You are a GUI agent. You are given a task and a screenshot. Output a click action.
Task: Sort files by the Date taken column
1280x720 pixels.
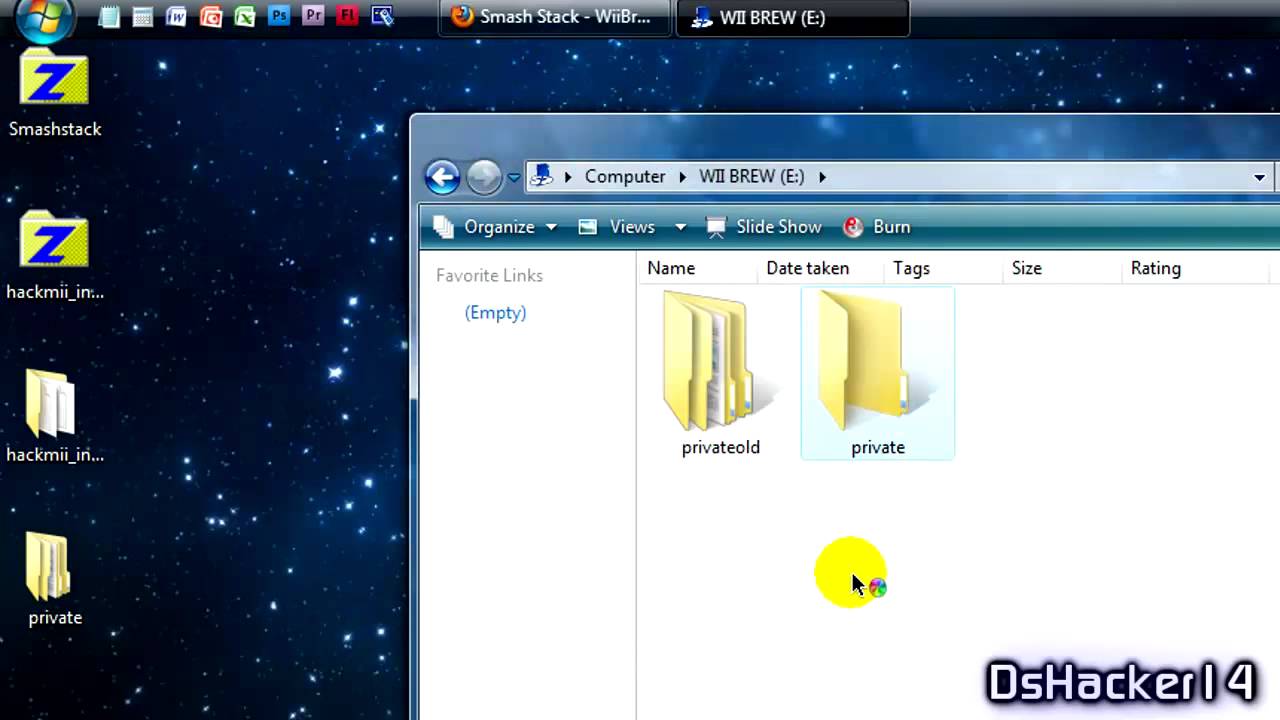[x=821, y=268]
